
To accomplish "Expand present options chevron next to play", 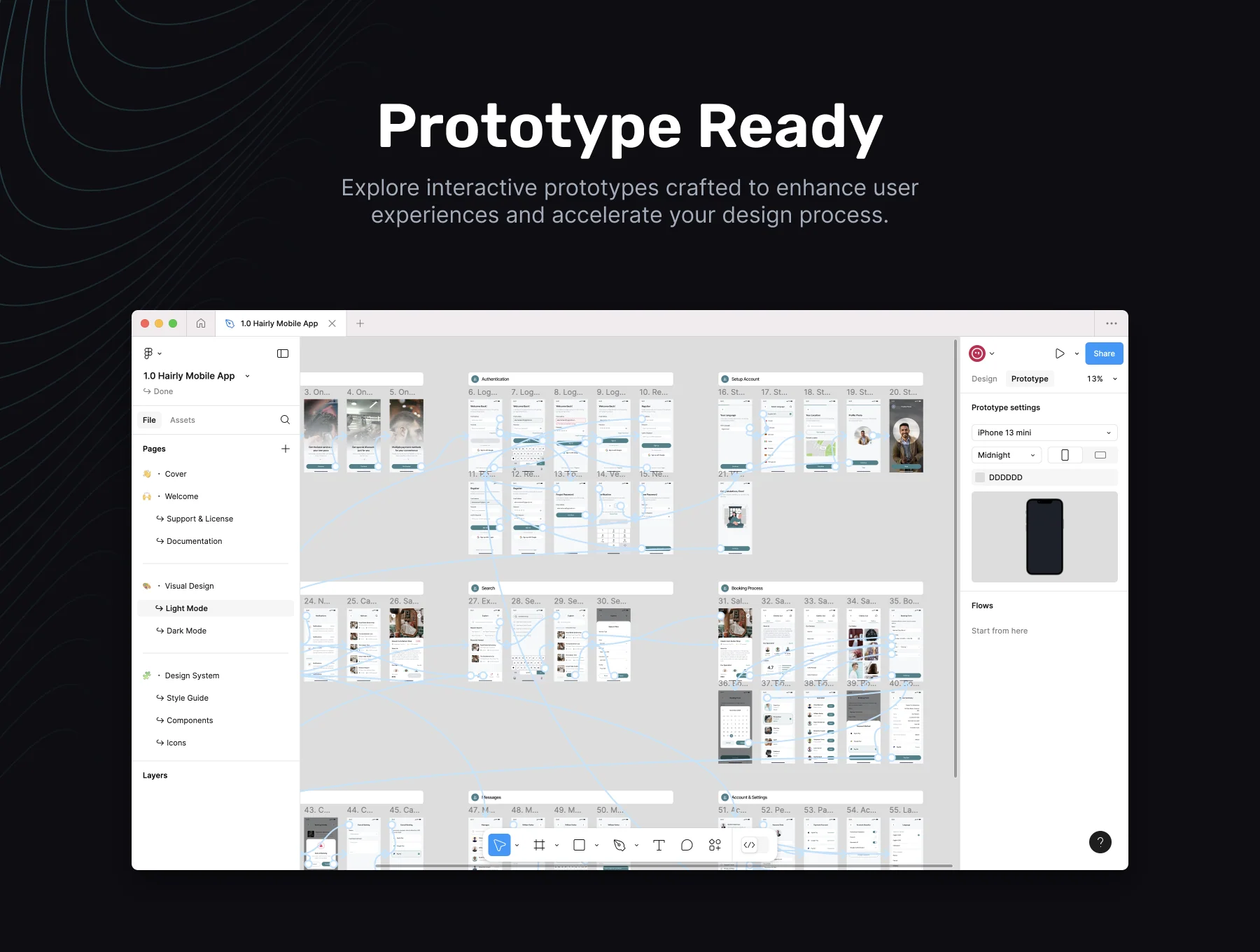I will 1077,353.
